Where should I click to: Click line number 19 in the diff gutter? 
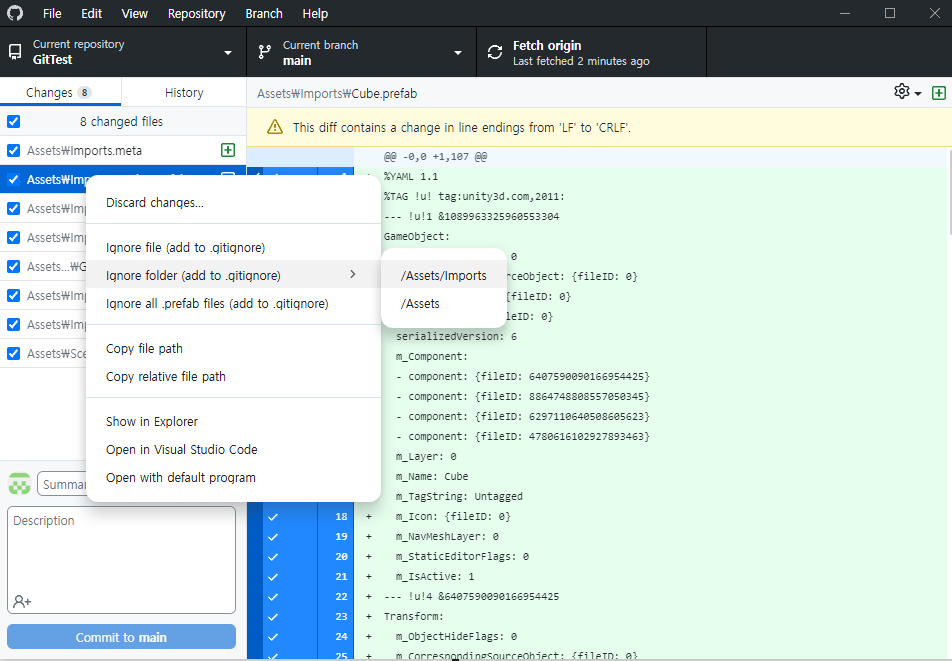[341, 537]
